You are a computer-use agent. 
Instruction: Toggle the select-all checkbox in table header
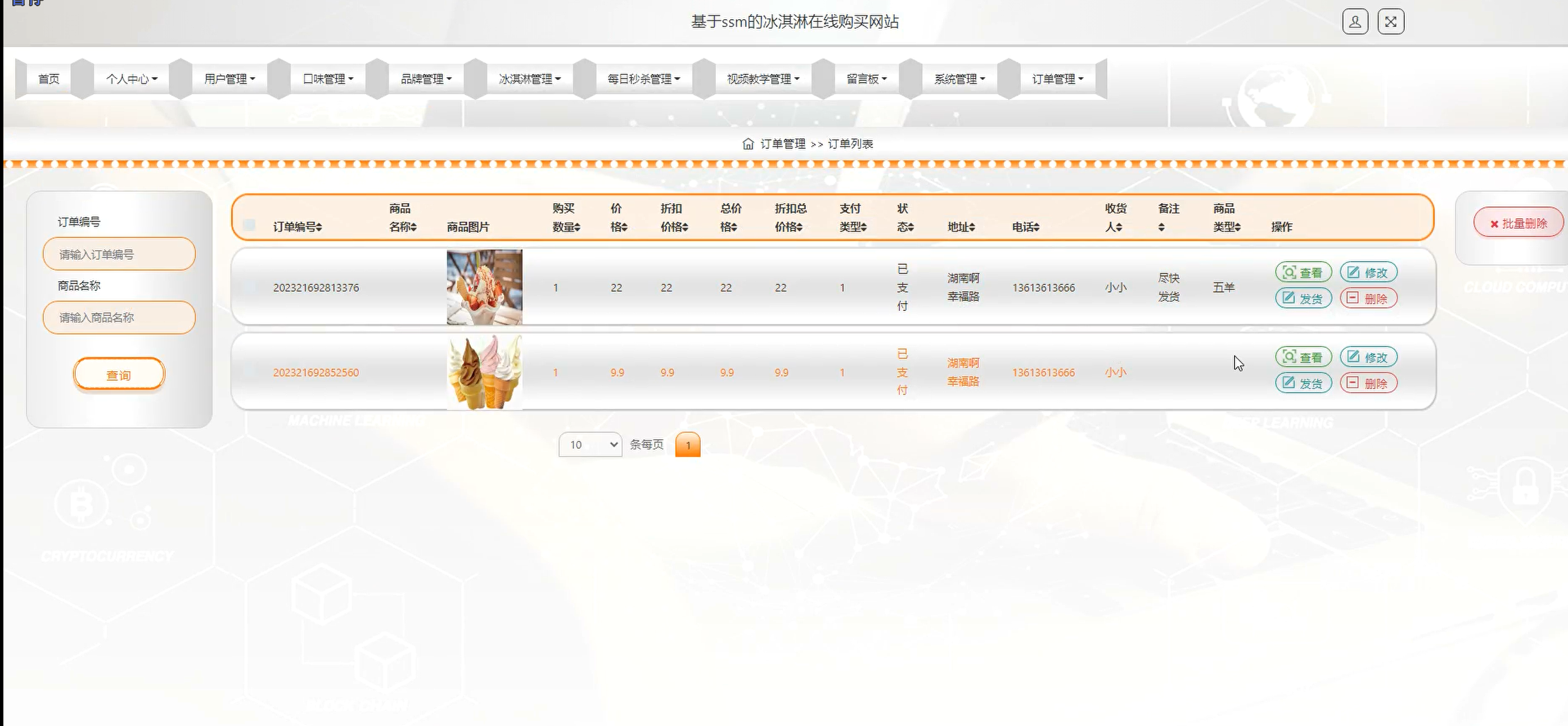tap(249, 224)
